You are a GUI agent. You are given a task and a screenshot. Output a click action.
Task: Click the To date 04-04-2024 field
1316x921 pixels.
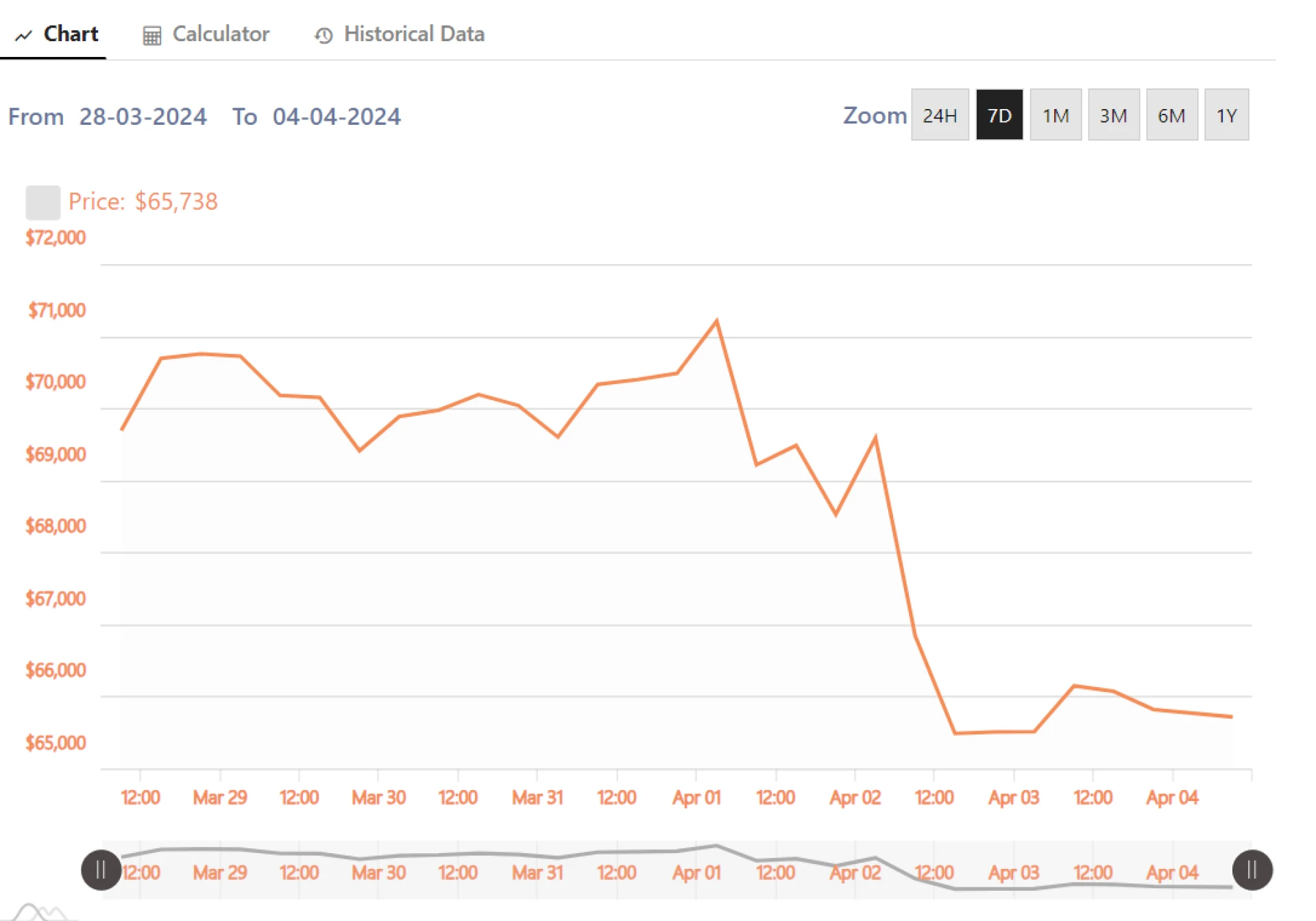click(337, 117)
